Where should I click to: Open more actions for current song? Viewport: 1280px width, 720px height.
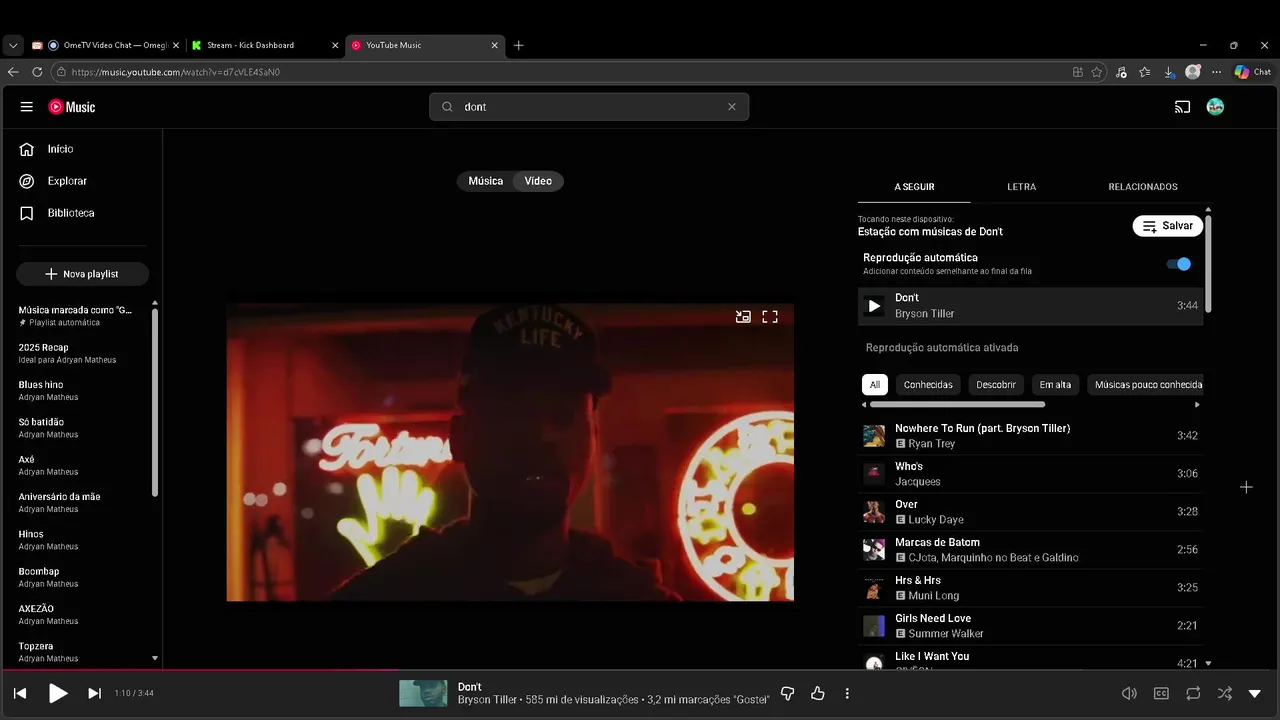click(x=847, y=693)
